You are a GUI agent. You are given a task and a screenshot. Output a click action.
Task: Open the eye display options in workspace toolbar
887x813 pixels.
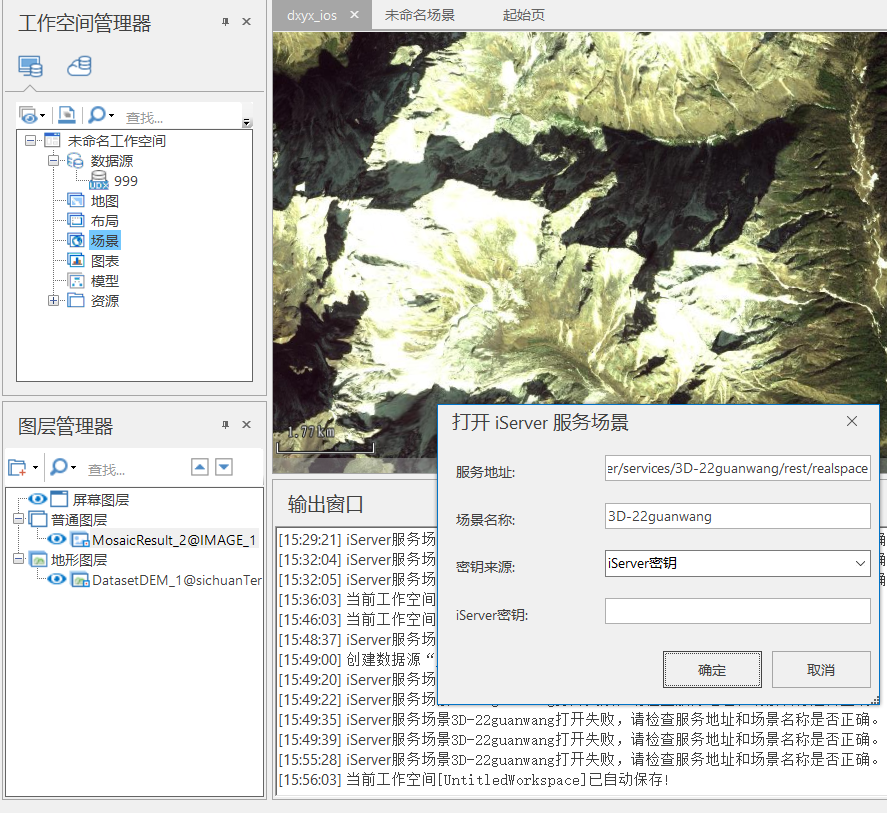click(32, 115)
